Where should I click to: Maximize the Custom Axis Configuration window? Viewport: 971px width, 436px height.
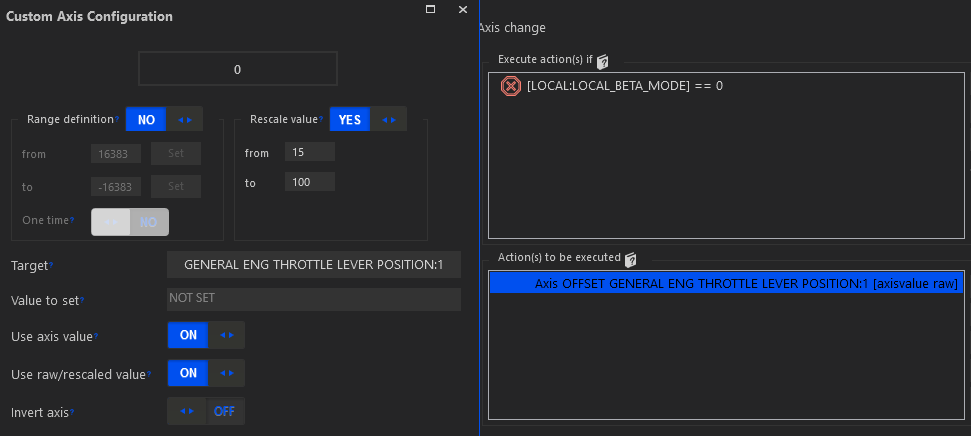click(x=430, y=9)
